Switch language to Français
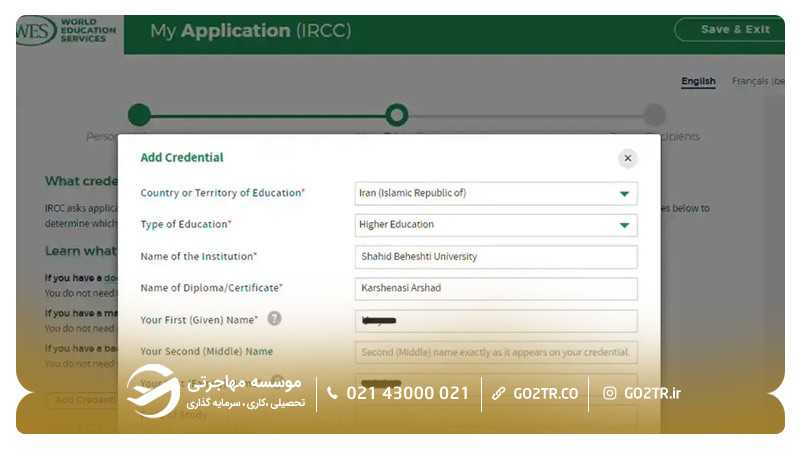 pos(757,82)
